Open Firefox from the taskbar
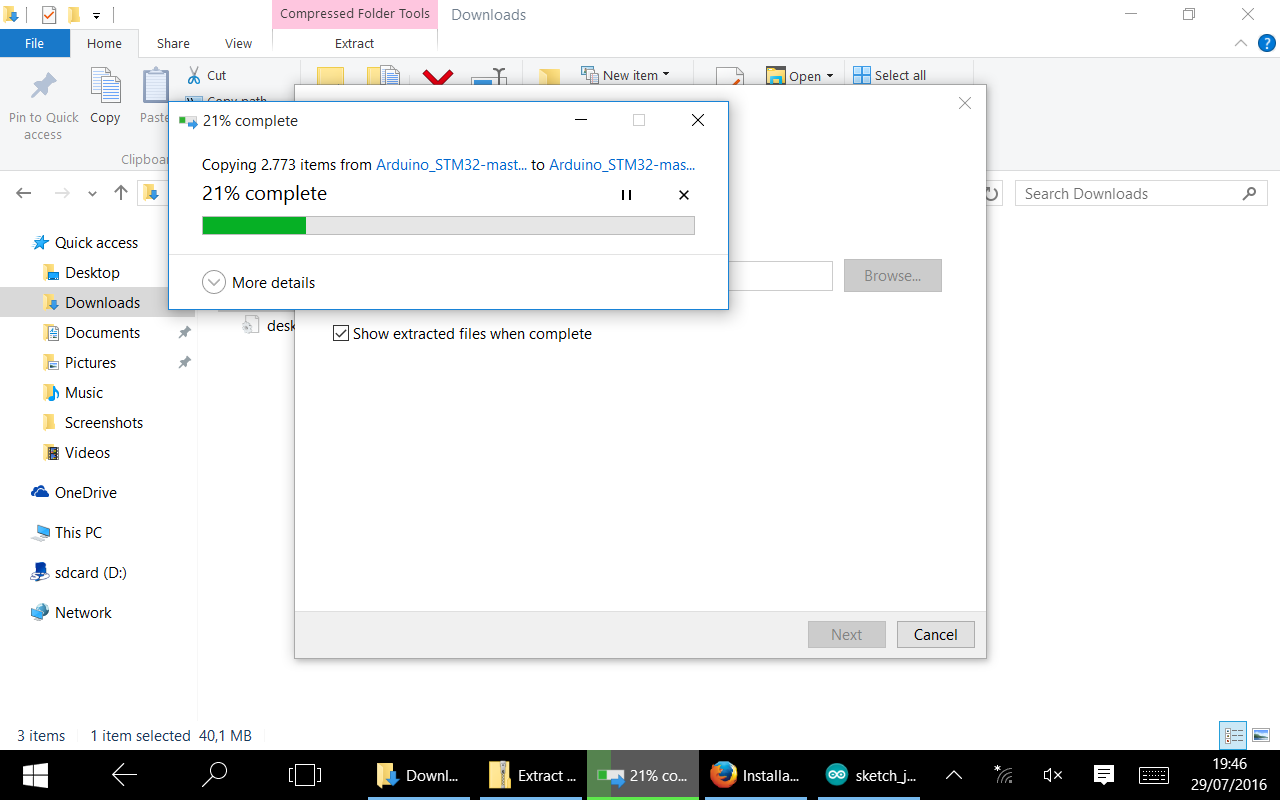1280x800 pixels. (x=755, y=775)
